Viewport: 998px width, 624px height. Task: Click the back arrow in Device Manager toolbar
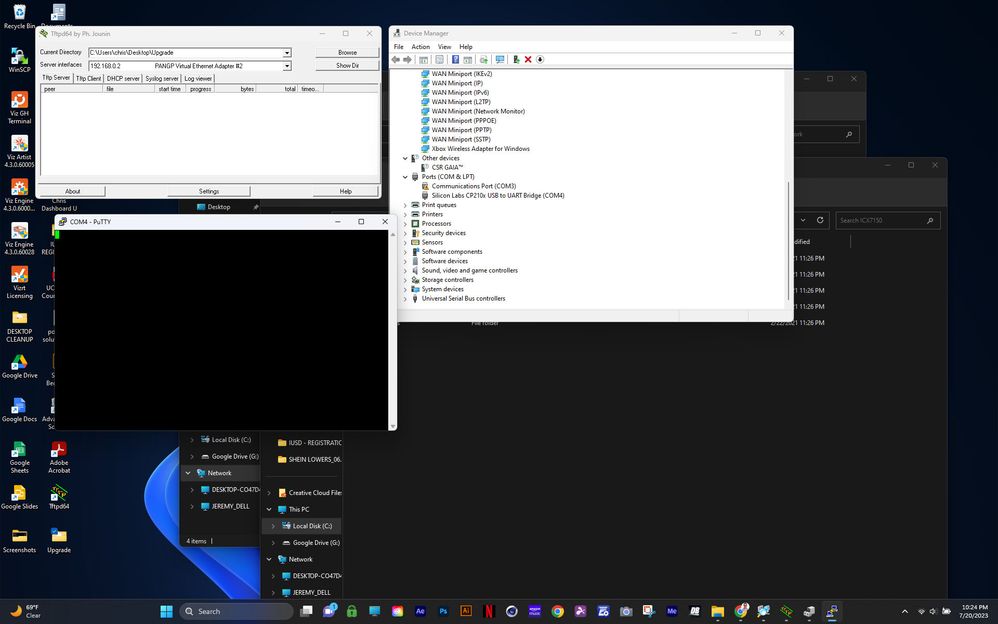pyautogui.click(x=395, y=59)
